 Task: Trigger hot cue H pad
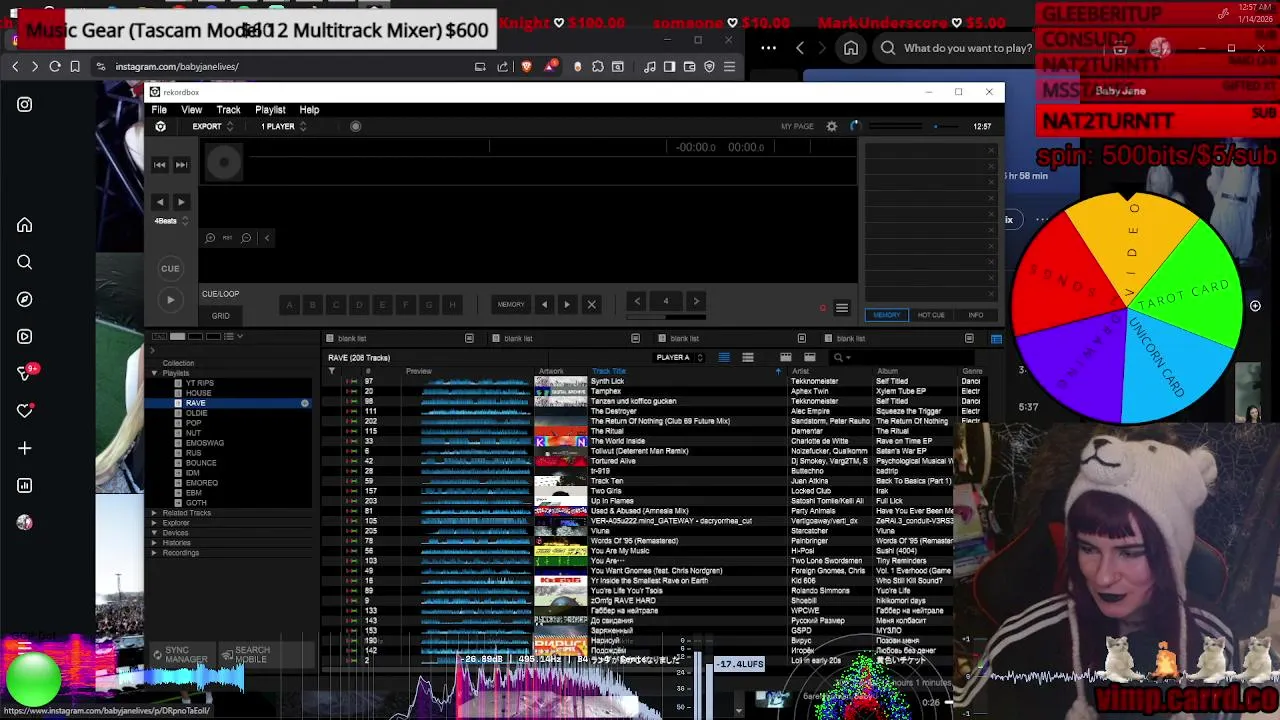[452, 304]
